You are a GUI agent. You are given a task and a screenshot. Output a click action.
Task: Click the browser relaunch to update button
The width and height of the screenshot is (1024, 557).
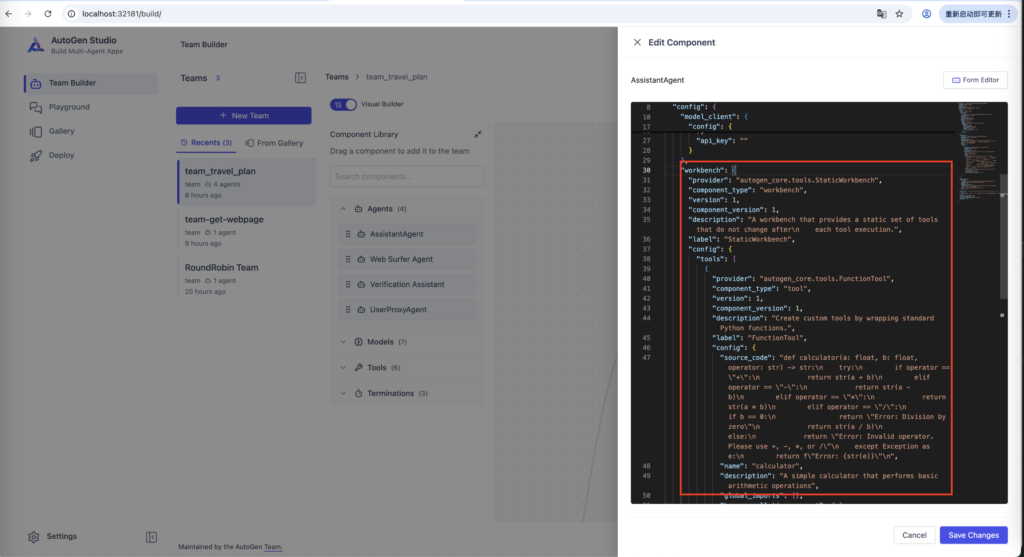[x=977, y=14]
